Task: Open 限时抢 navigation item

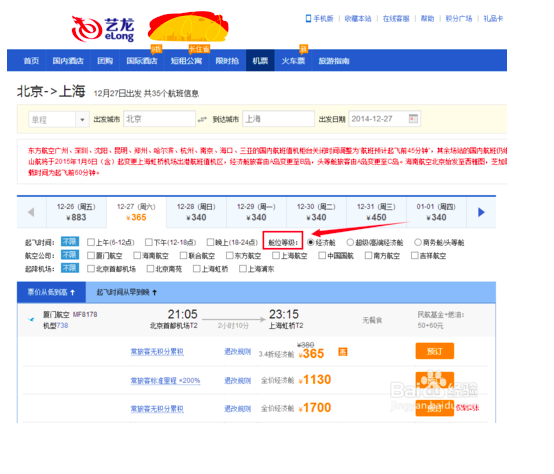Action: 227,61
